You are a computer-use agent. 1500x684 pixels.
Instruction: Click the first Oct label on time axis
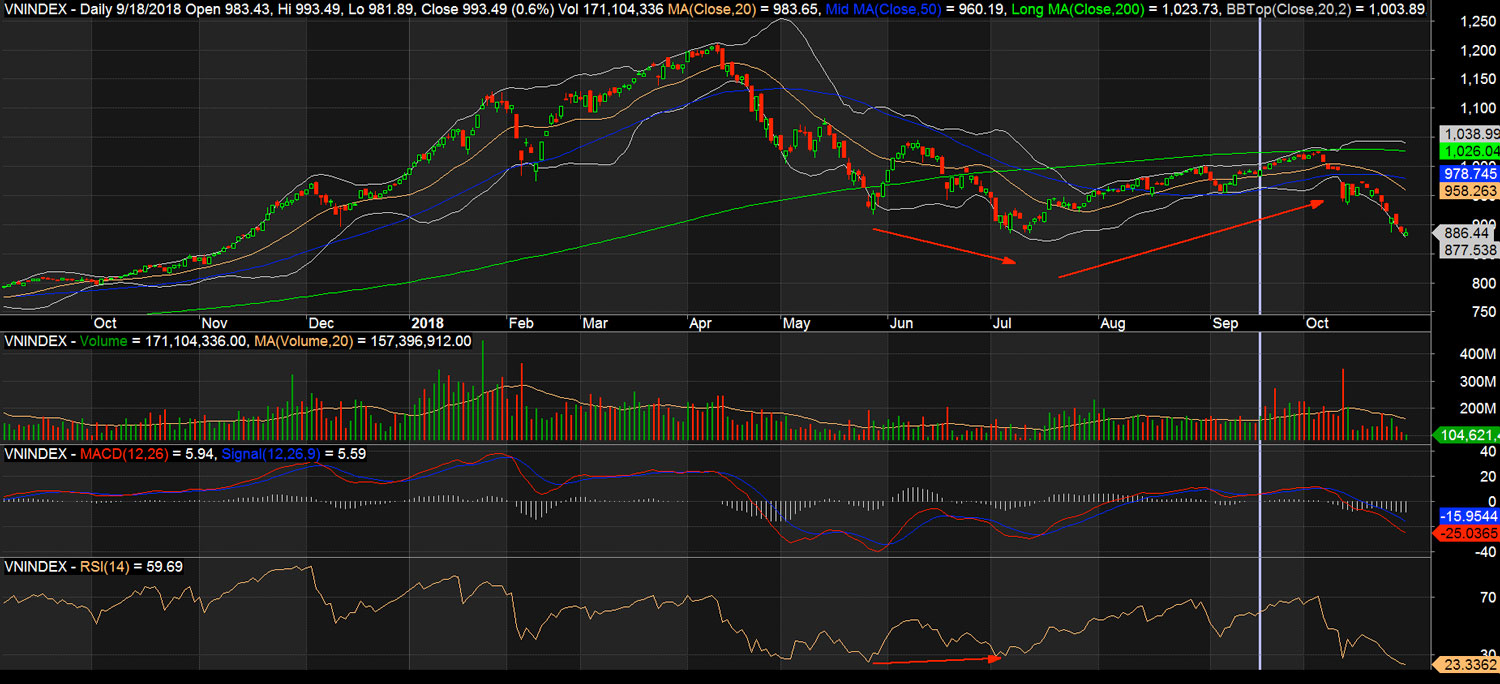pyautogui.click(x=104, y=323)
